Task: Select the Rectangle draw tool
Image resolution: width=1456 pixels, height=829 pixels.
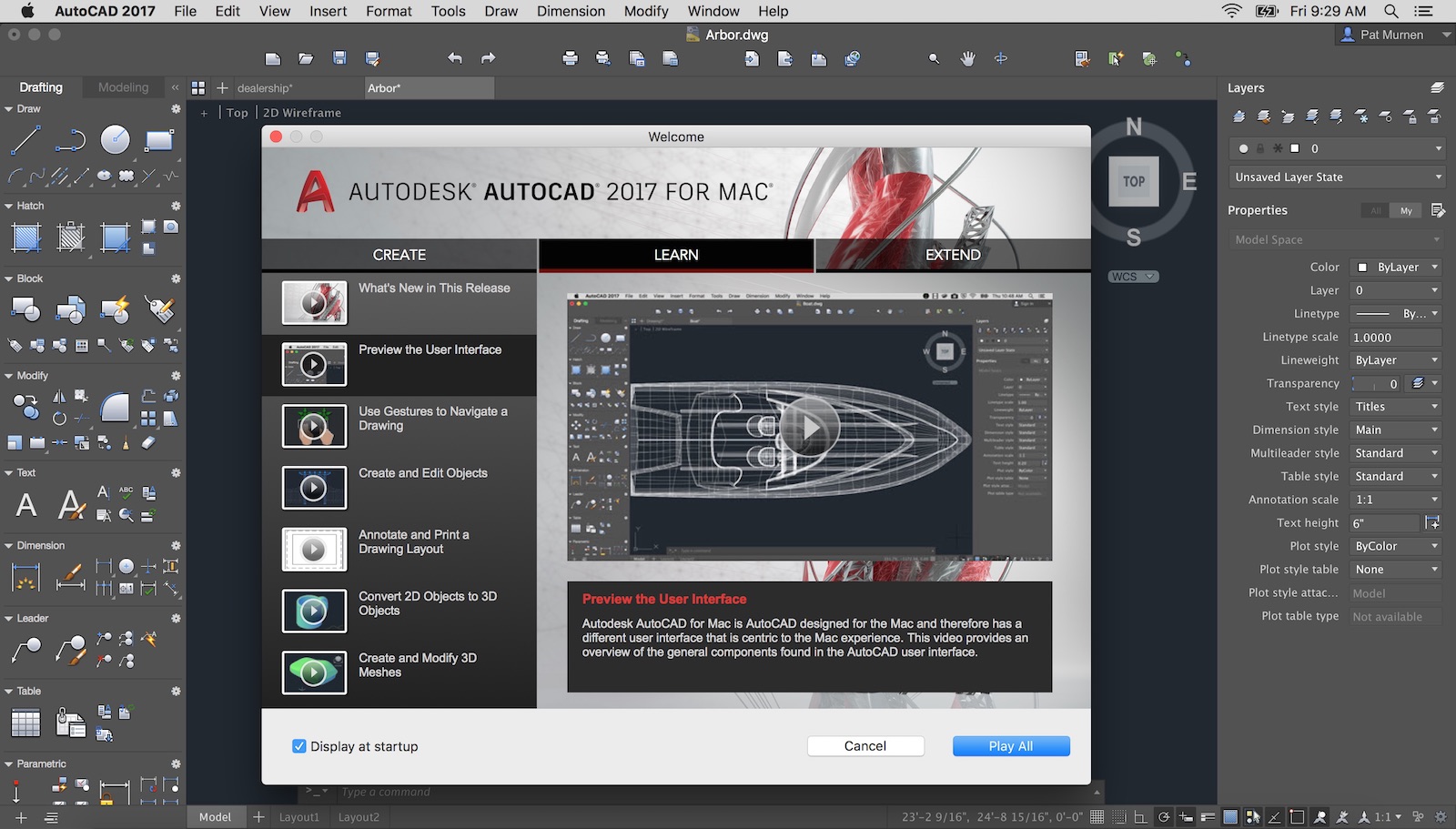Action: (x=159, y=140)
